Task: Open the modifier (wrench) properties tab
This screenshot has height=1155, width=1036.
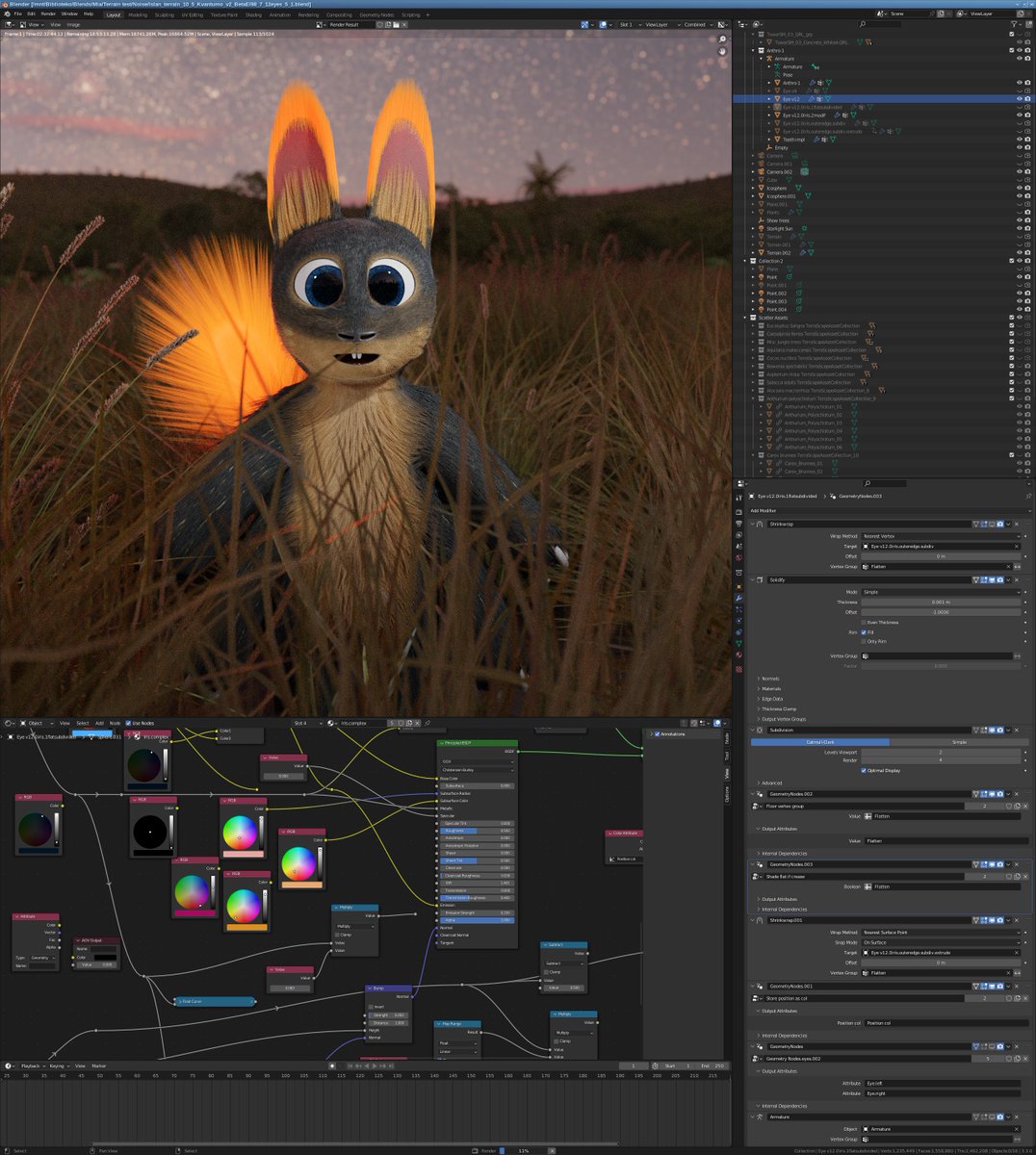Action: click(738, 598)
